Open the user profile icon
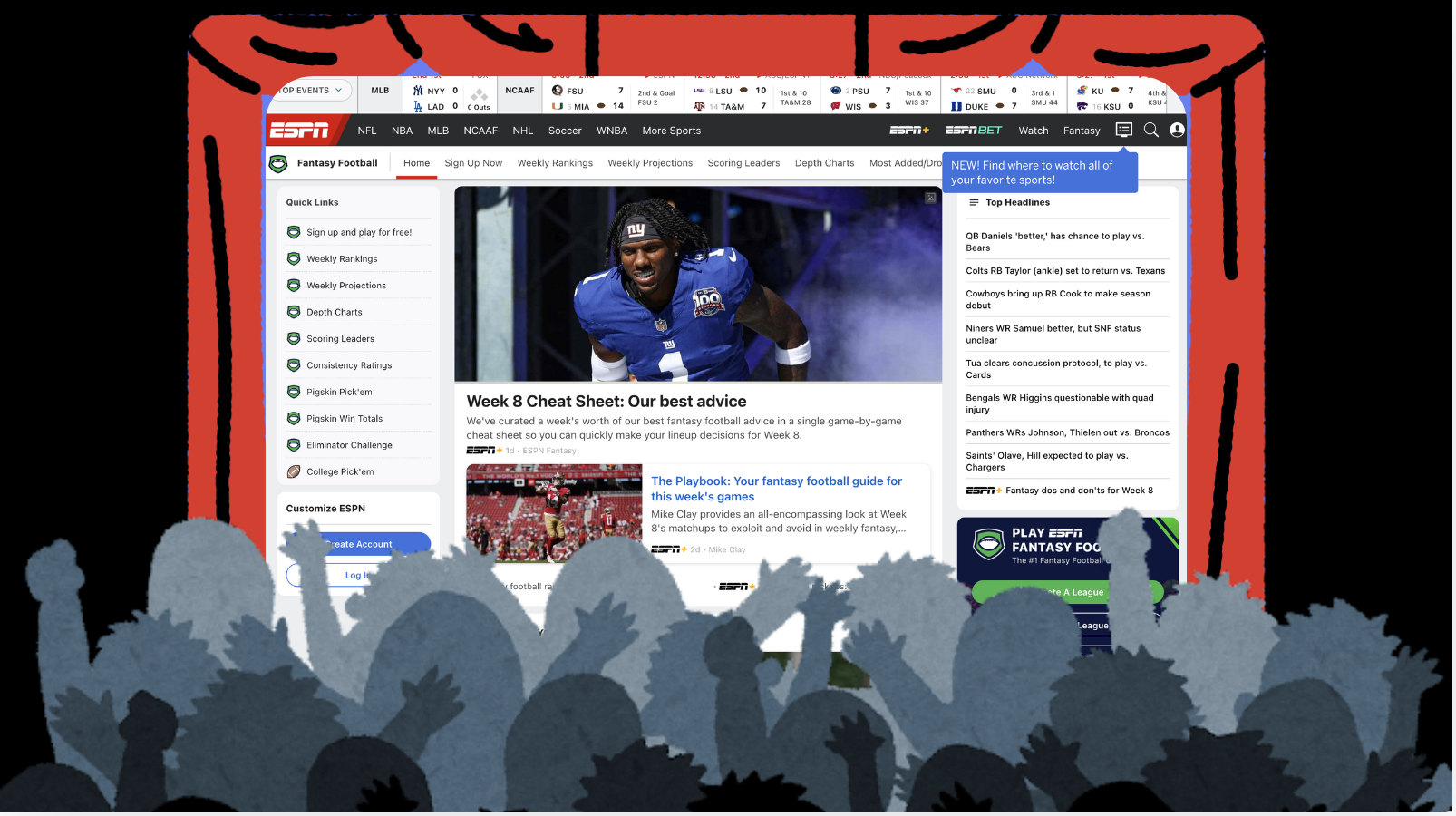The image size is (1456, 816). tap(1177, 130)
